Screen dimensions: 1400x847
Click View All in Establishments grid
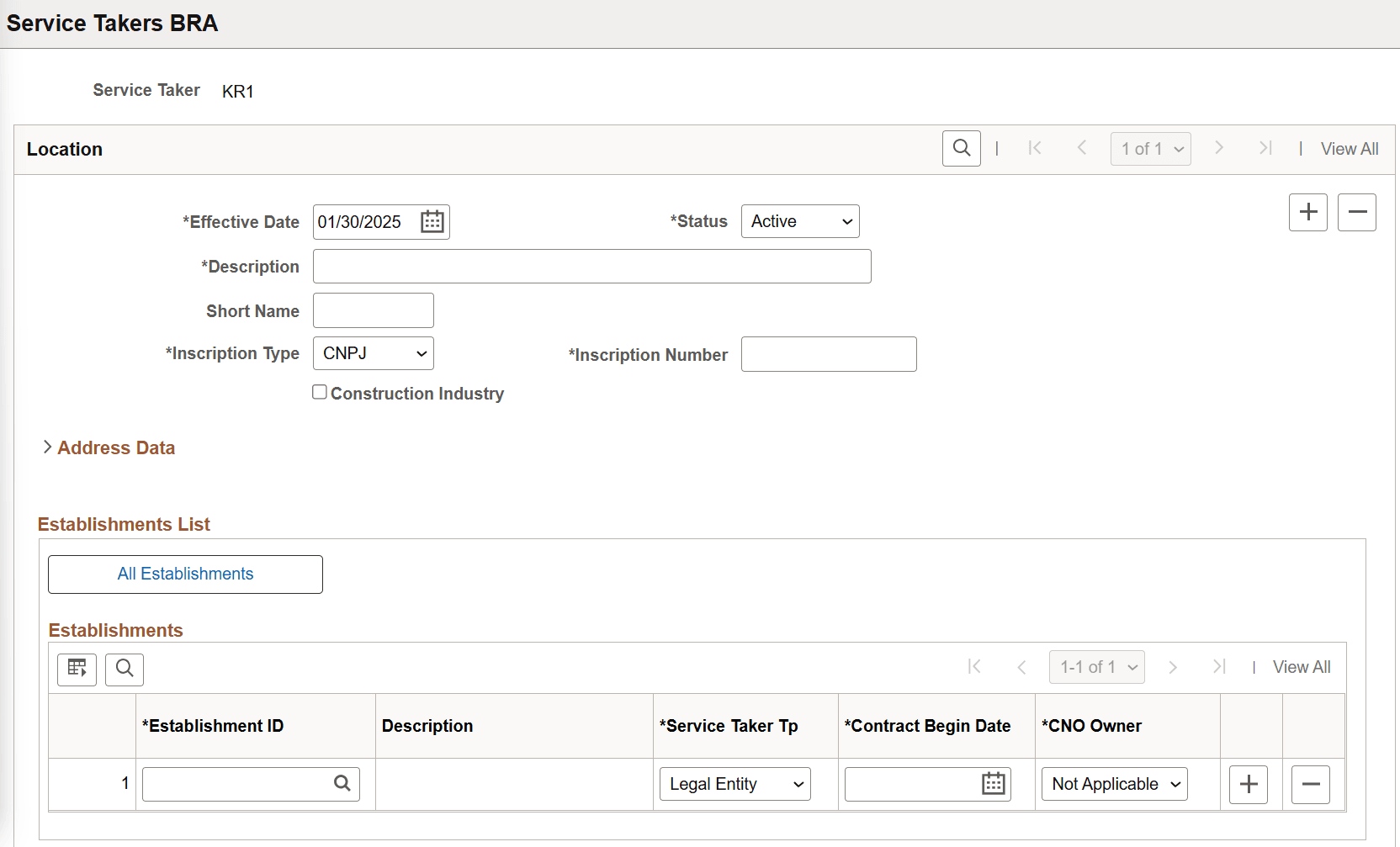[x=1302, y=667]
